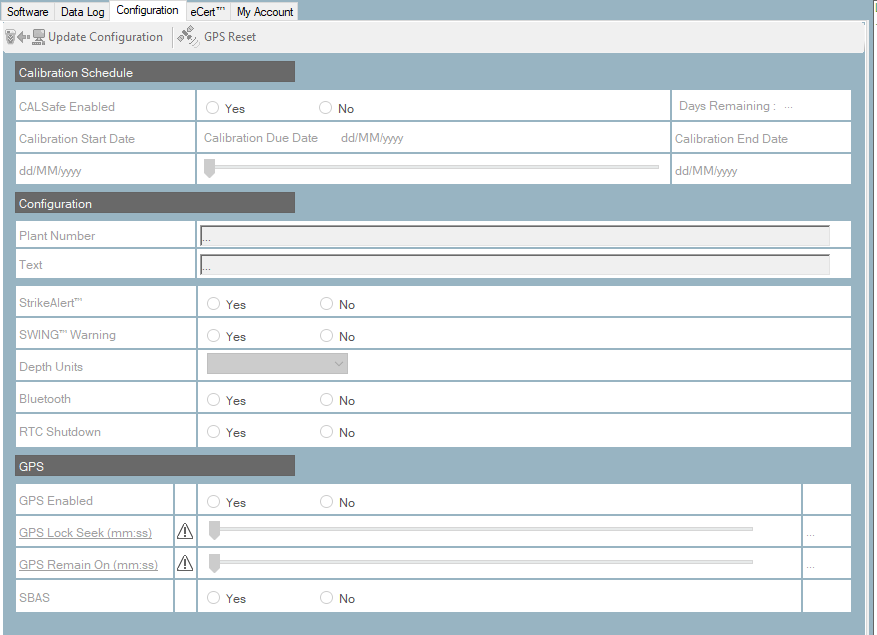
Task: Select Yes for GPS Enabled
Action: click(x=211, y=501)
